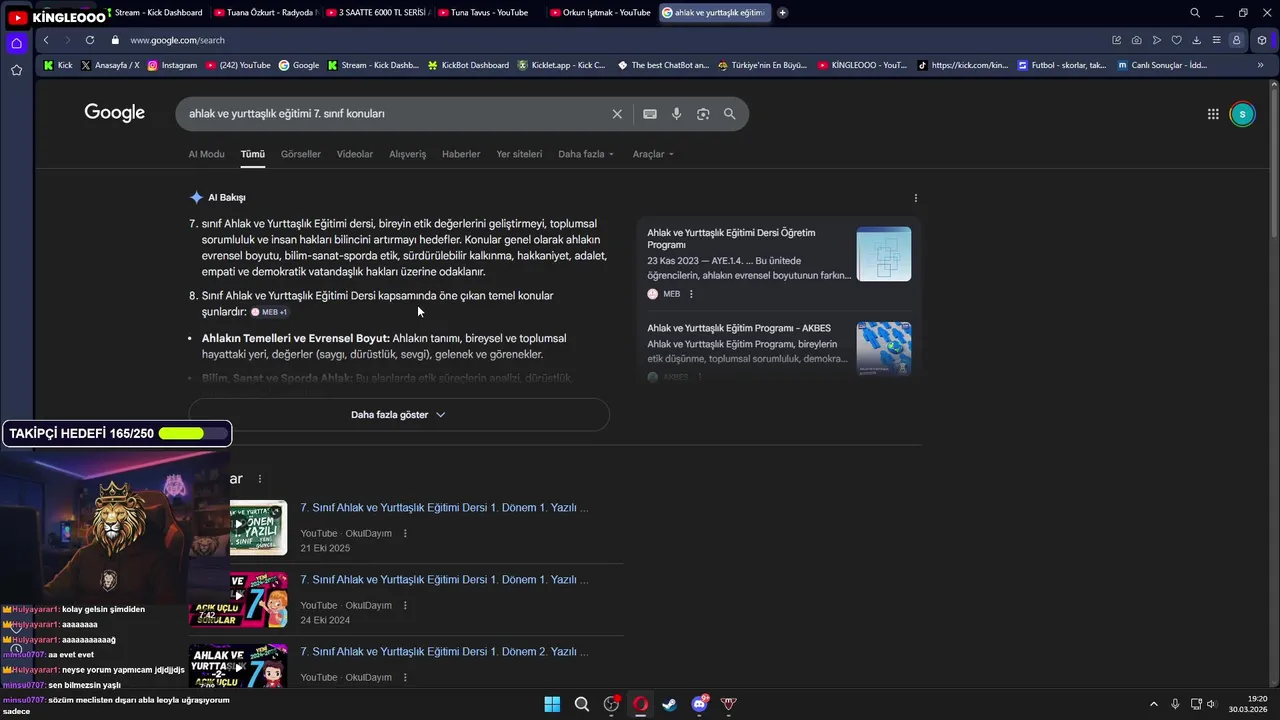Open first 1. Dönem 1. Yazılı video link
Screen dimensions: 1280x720
[444, 508]
